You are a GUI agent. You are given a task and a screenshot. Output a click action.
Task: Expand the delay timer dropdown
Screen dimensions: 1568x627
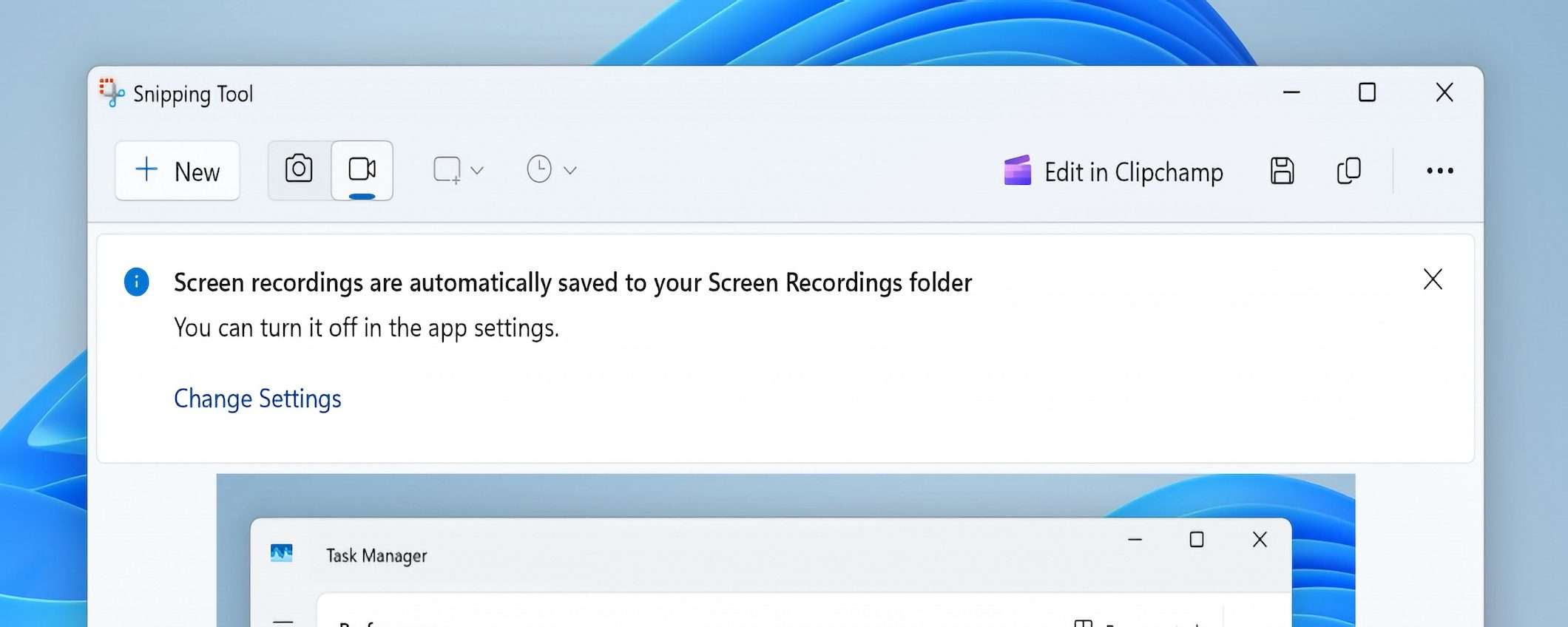(551, 170)
